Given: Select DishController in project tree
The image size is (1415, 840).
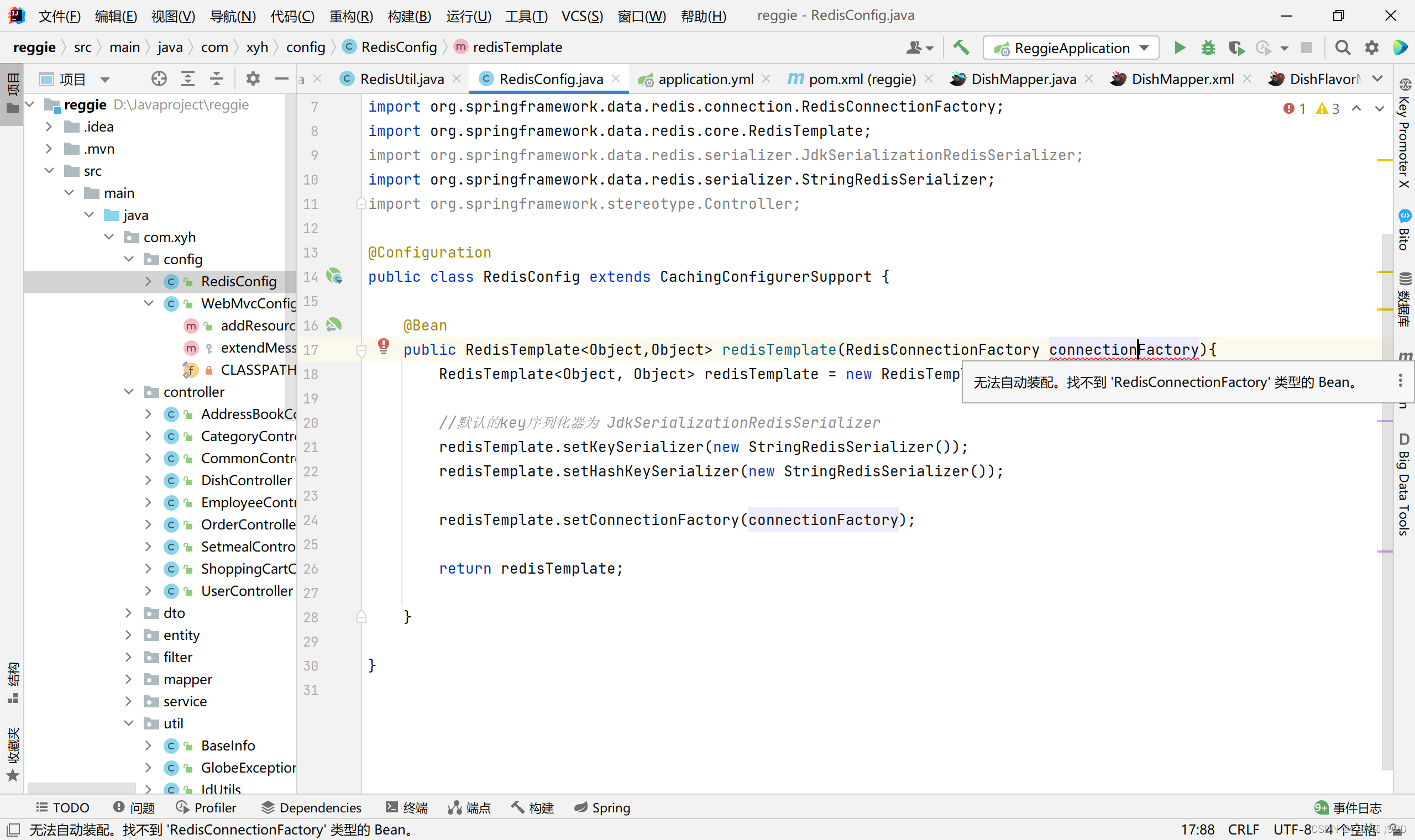Looking at the screenshot, I should pos(246,480).
